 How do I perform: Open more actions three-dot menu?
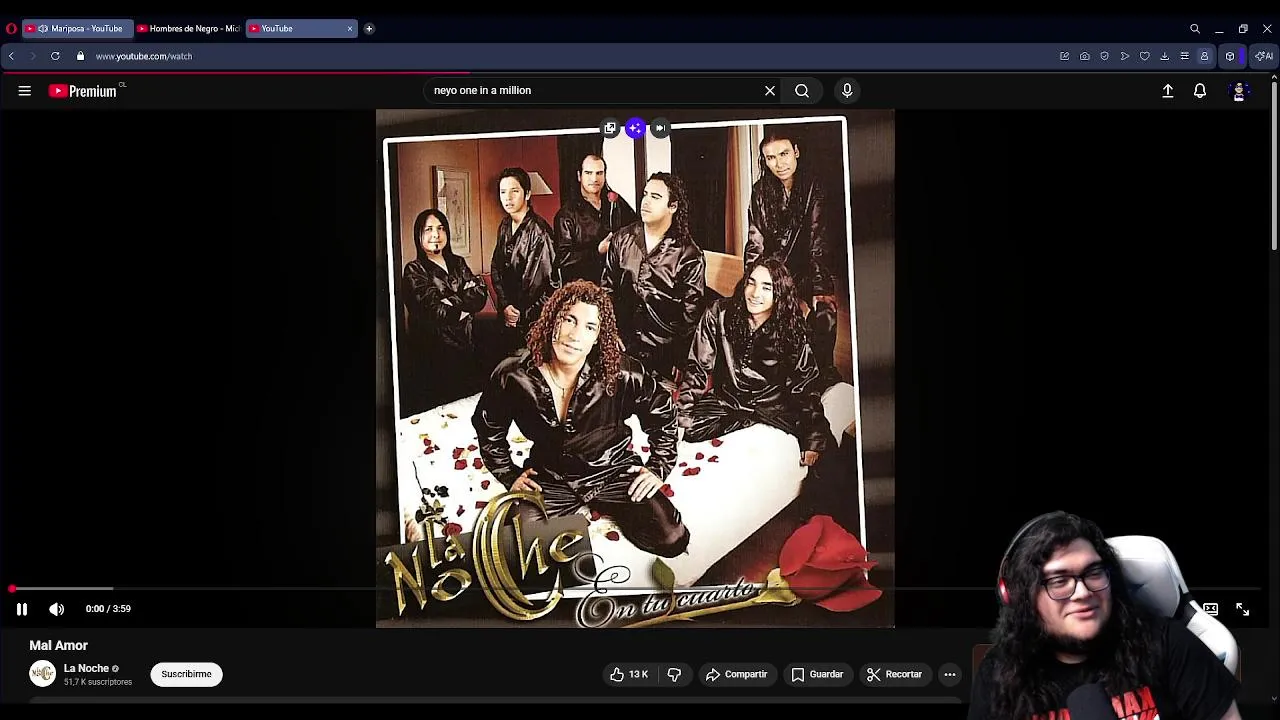950,675
